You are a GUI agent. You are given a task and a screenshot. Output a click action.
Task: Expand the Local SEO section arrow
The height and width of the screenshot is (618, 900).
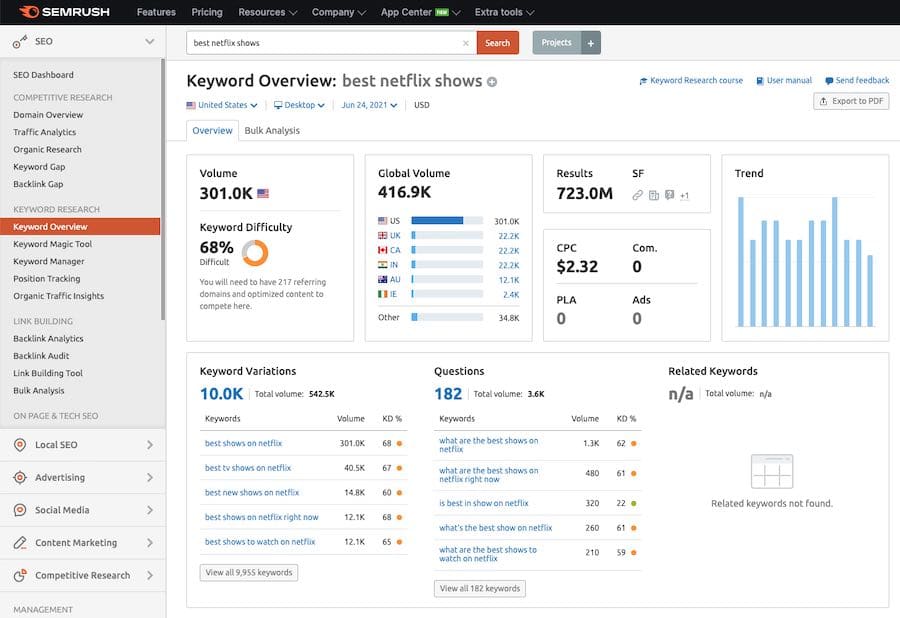[x=150, y=445]
